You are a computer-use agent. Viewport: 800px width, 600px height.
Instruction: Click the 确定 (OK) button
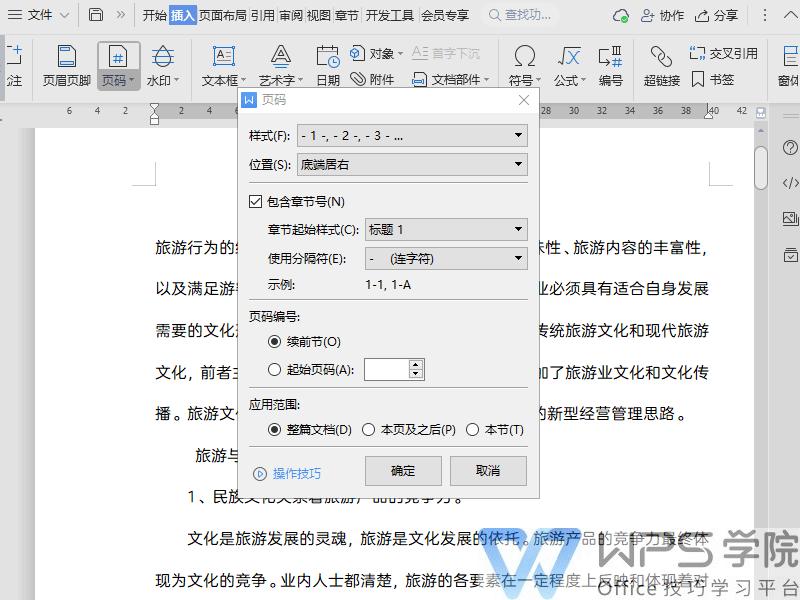click(403, 470)
